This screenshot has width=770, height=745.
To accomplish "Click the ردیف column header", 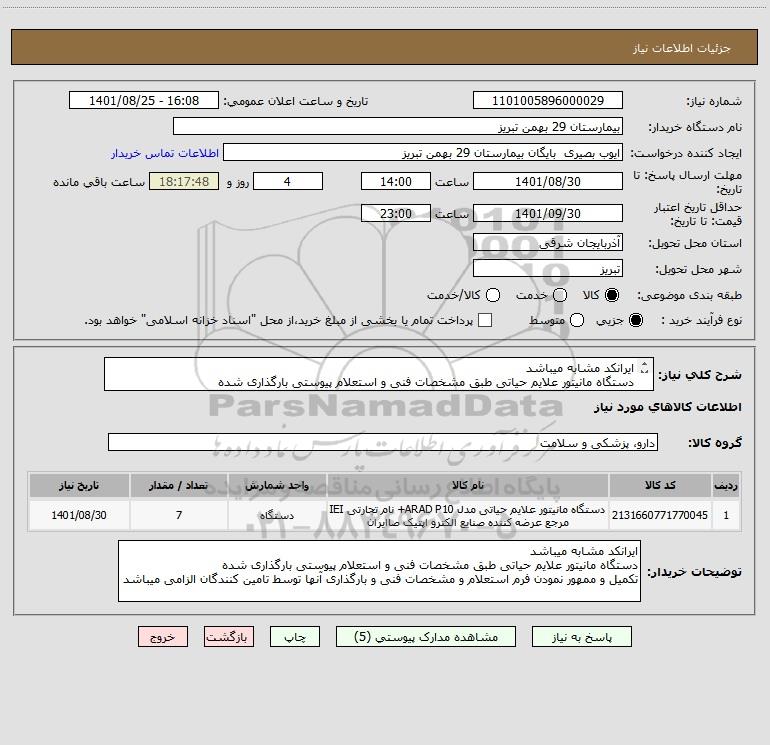I will 726,485.
